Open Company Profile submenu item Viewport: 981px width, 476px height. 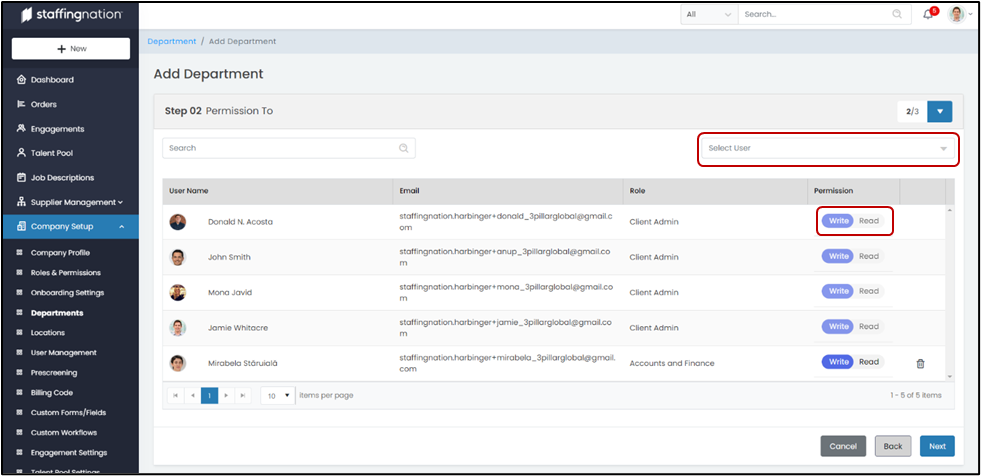point(60,253)
